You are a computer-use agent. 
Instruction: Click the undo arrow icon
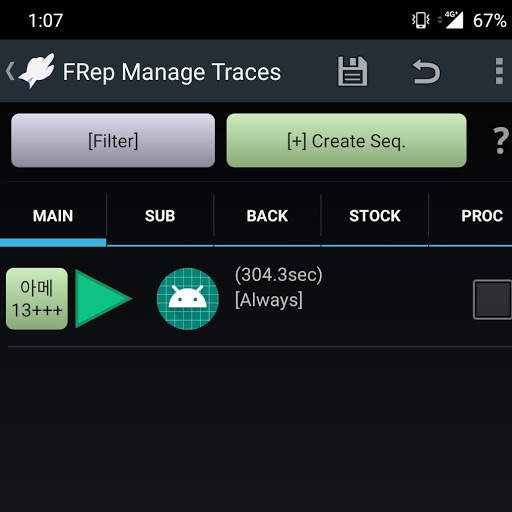pyautogui.click(x=426, y=71)
